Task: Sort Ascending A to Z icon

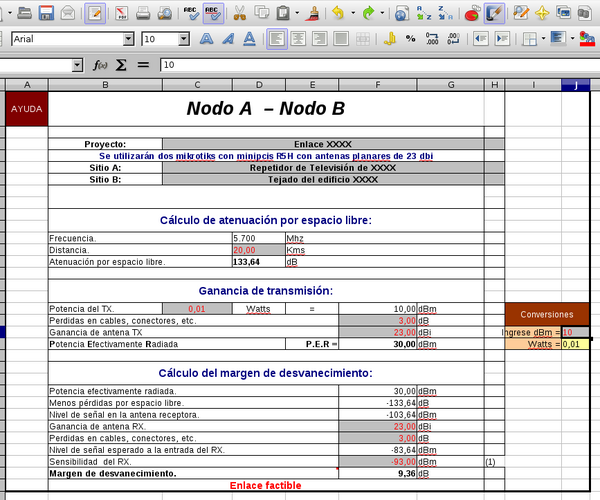Action: (x=424, y=13)
